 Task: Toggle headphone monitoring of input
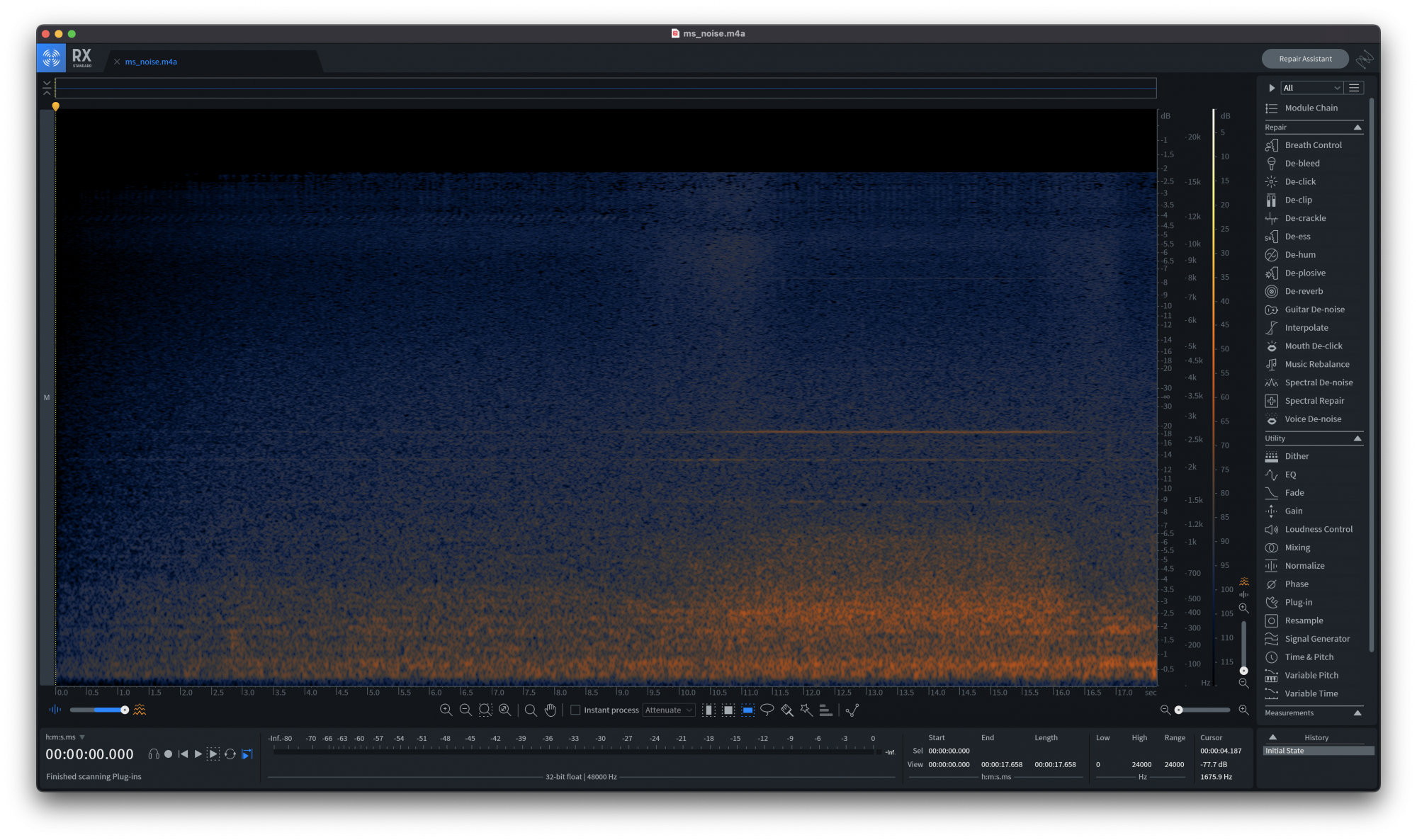tap(154, 754)
